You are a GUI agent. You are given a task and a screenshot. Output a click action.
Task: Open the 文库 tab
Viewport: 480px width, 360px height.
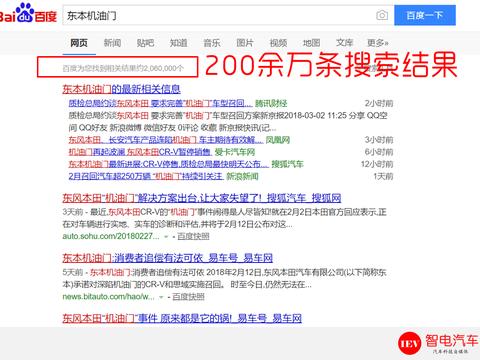(x=344, y=43)
